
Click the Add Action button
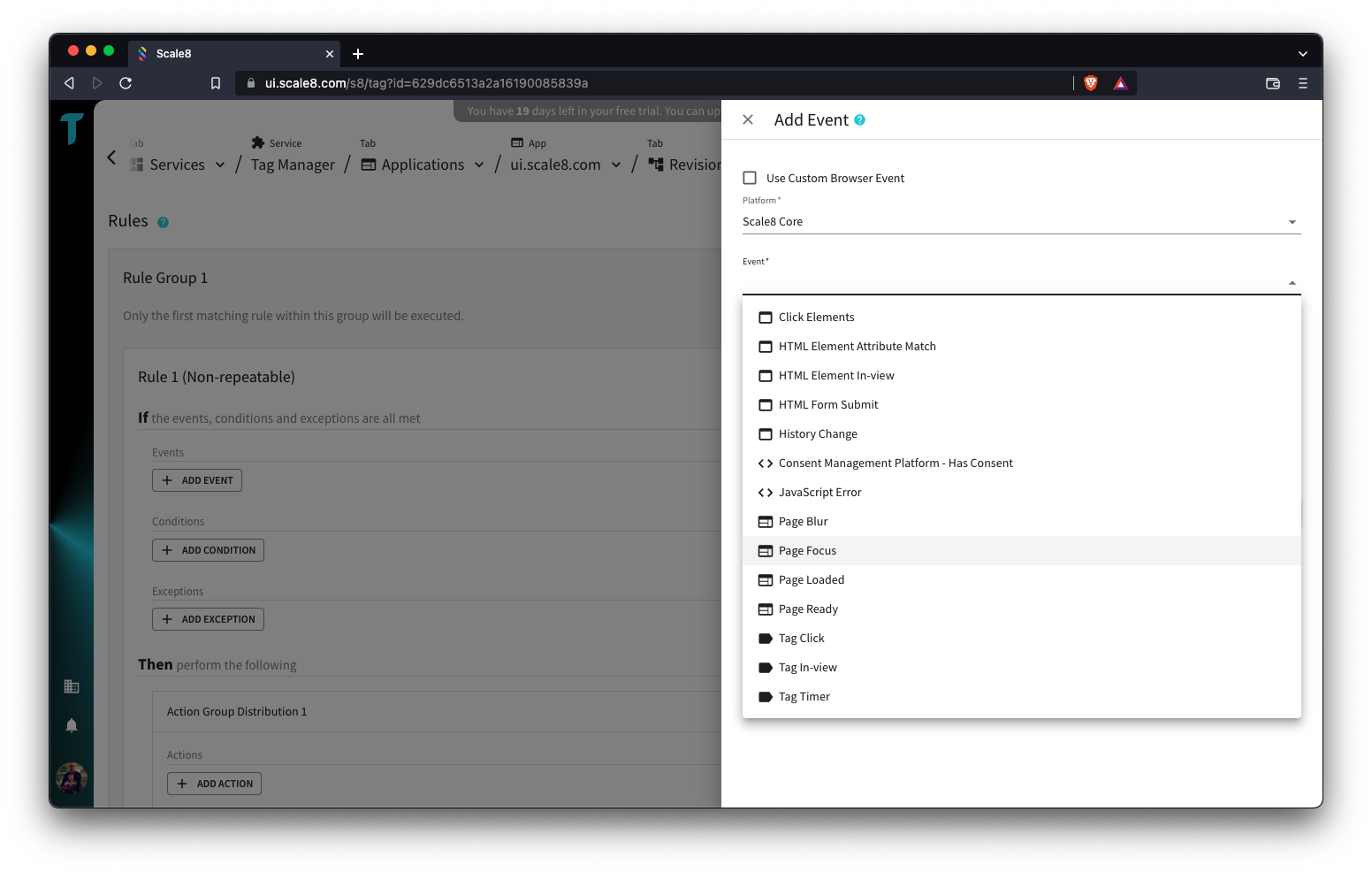[x=214, y=784]
